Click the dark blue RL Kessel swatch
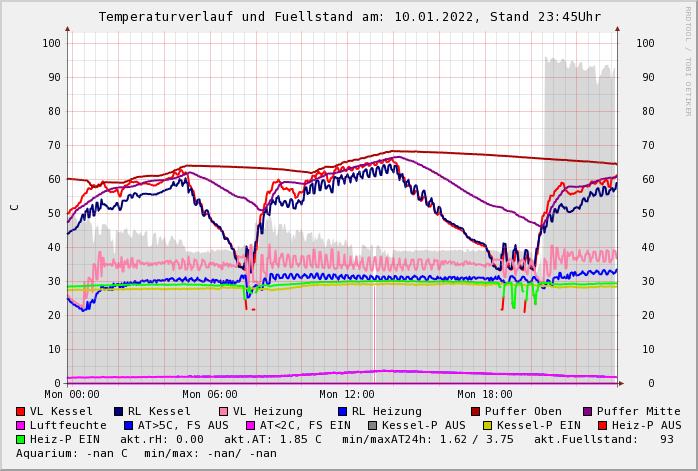The height and width of the screenshot is (471, 698). click(x=119, y=411)
